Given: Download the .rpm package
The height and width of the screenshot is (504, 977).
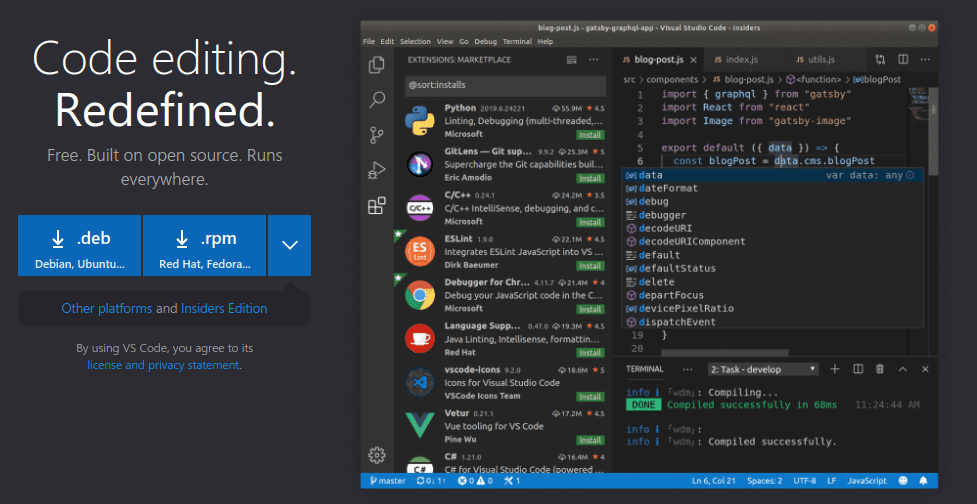Looking at the screenshot, I should [204, 245].
